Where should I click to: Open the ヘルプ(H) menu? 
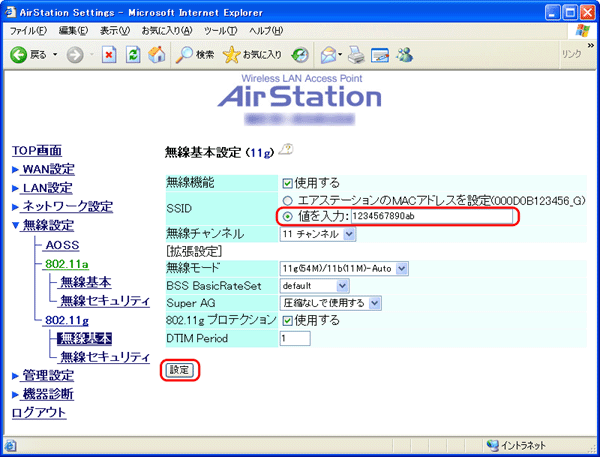click(x=266, y=31)
